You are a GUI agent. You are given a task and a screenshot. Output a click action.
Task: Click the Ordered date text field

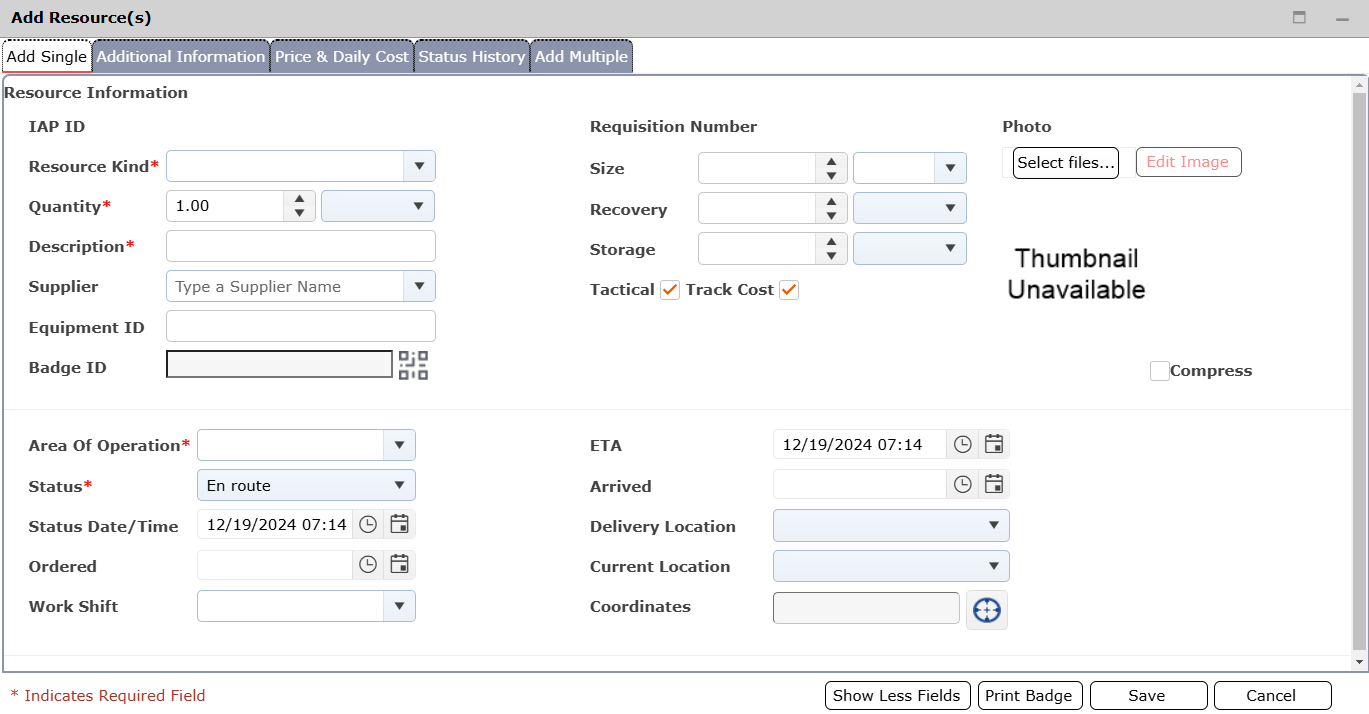tap(275, 564)
